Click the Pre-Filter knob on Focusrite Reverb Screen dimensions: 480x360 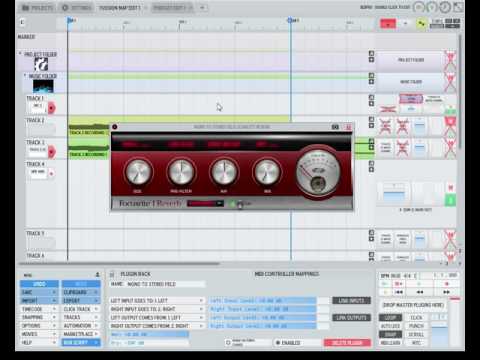tap(181, 172)
